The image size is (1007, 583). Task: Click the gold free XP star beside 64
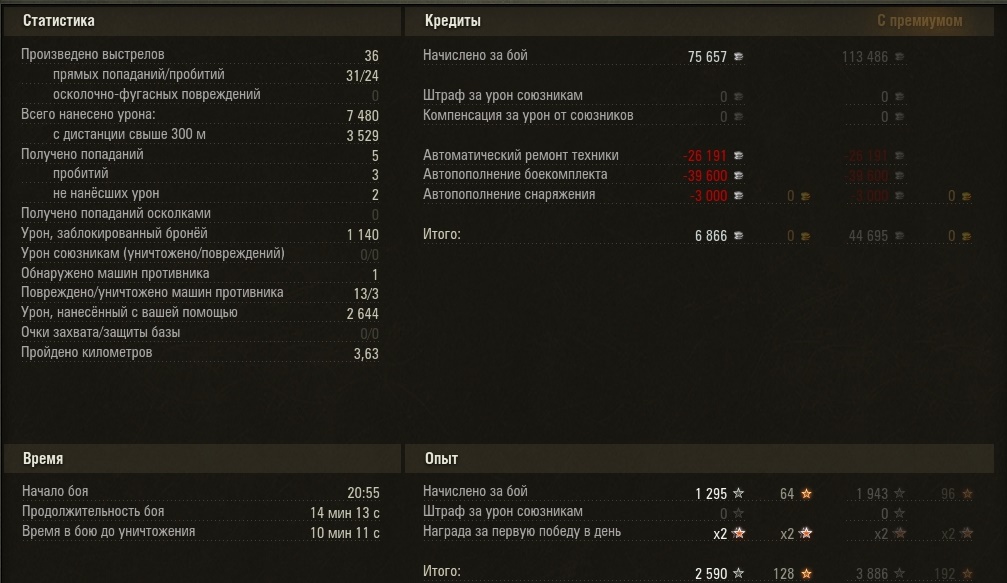pyautogui.click(x=806, y=493)
